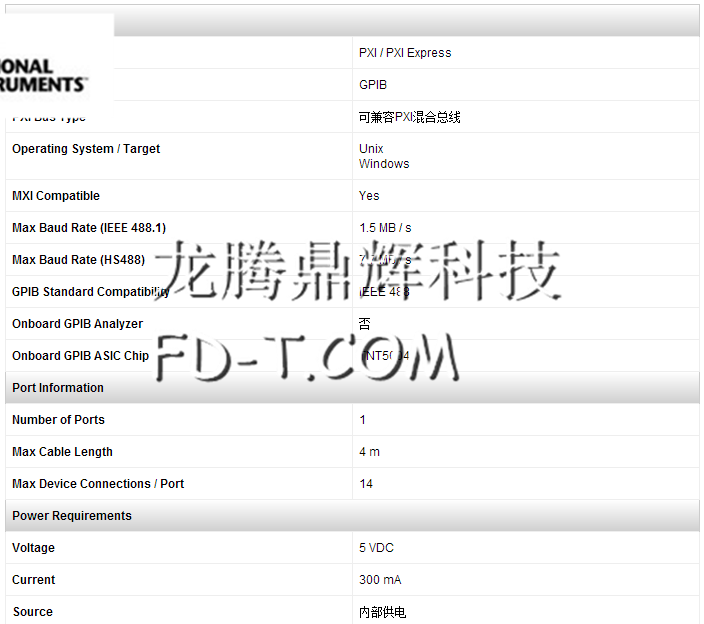Click the Number of Ports label
Image resolution: width=704 pixels, height=624 pixels.
[x=58, y=420]
